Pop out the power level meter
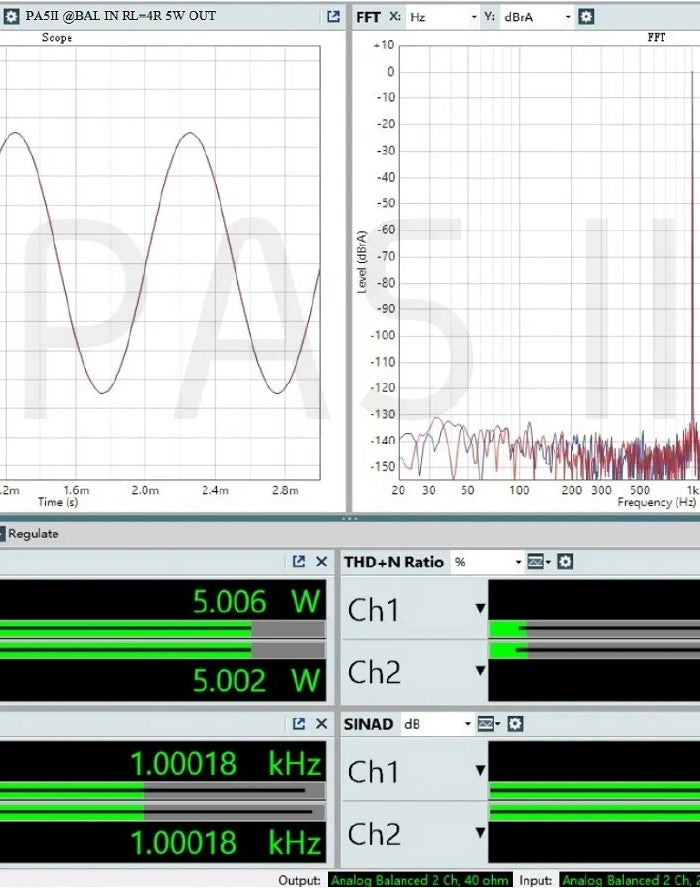The height and width of the screenshot is (888, 700). coord(299,562)
